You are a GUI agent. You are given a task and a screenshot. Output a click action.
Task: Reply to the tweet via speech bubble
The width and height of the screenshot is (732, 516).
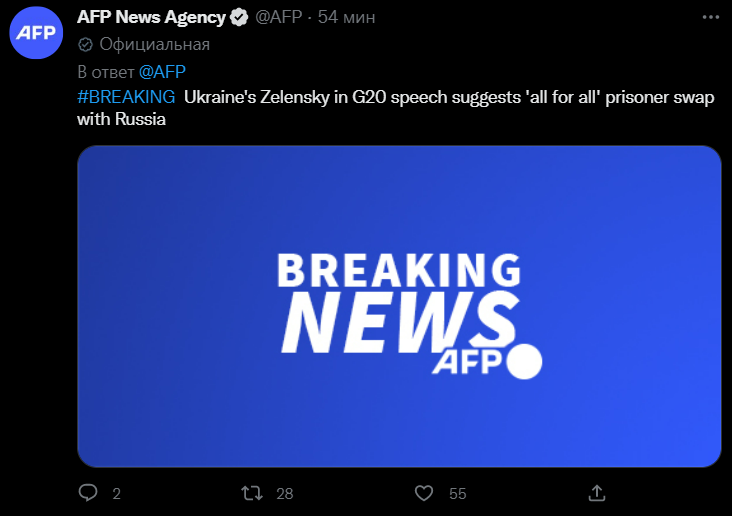click(x=88, y=493)
